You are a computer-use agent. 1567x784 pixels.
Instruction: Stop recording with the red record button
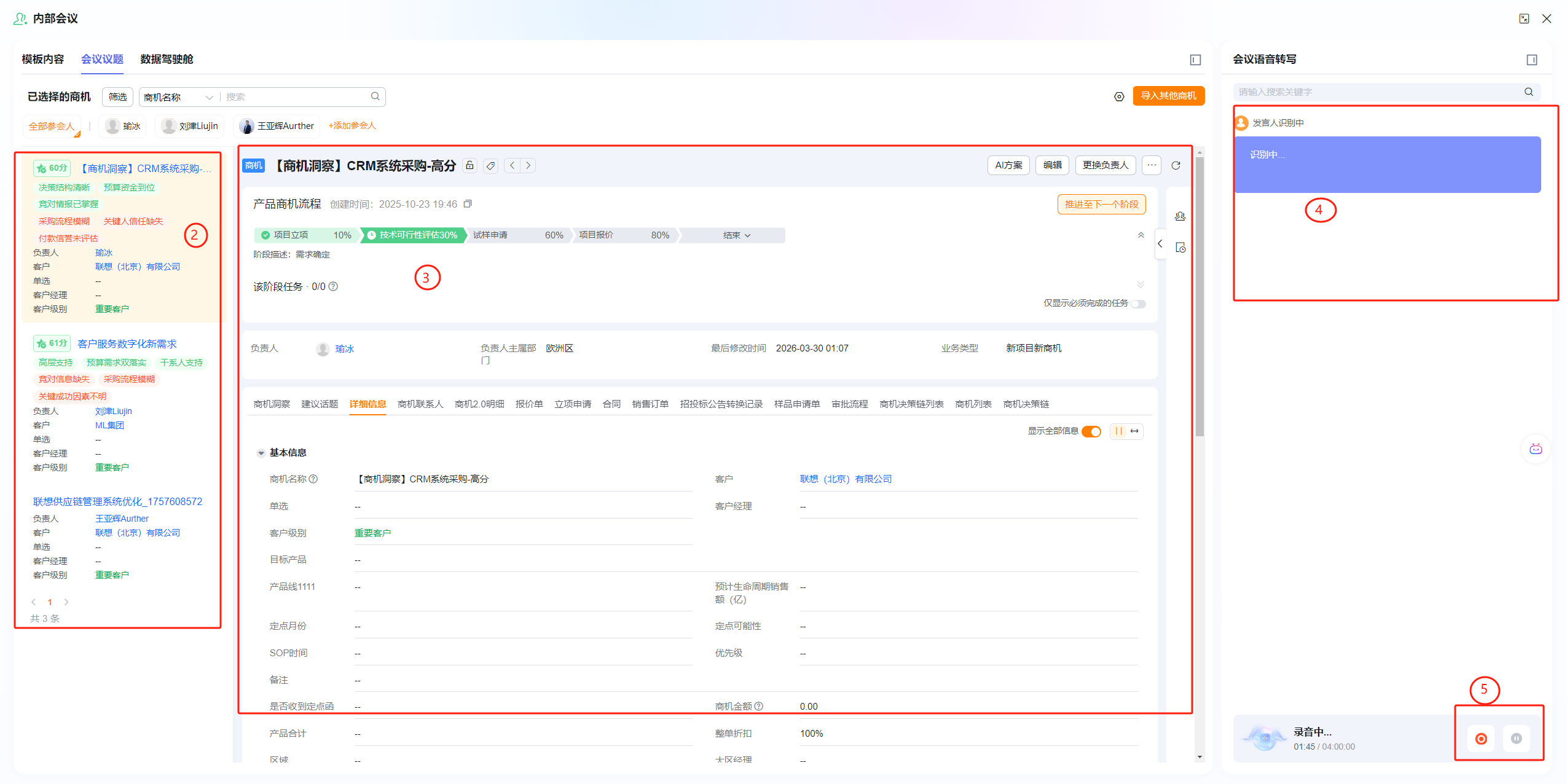pos(1481,739)
